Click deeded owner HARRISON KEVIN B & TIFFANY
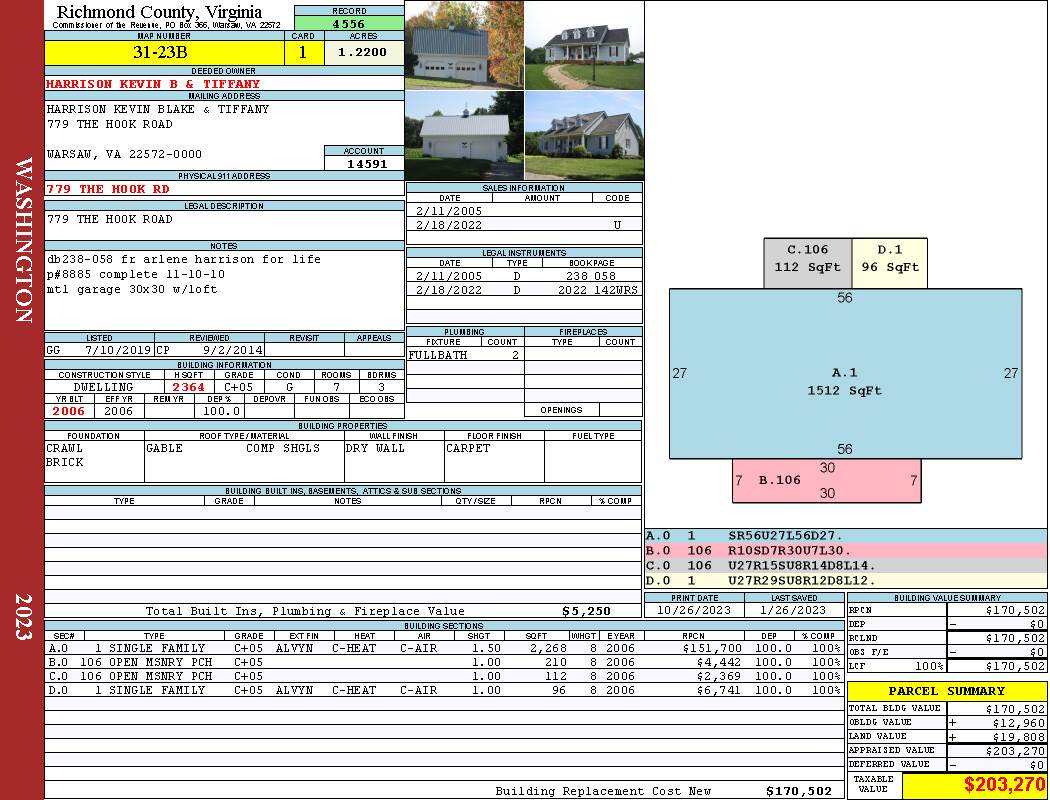This screenshot has height=800, width=1050. point(153,84)
